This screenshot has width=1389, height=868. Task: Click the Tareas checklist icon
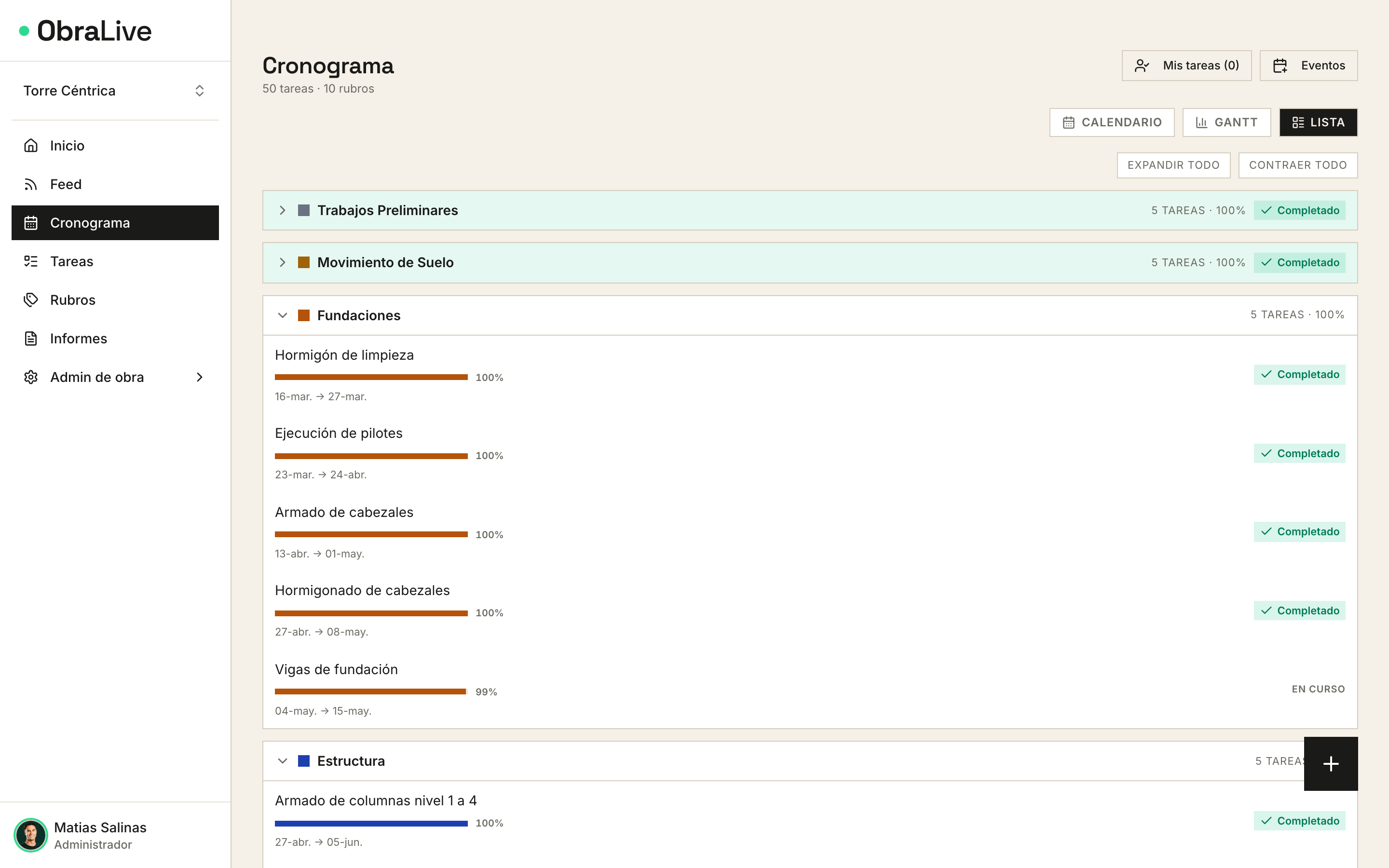pyautogui.click(x=31, y=261)
